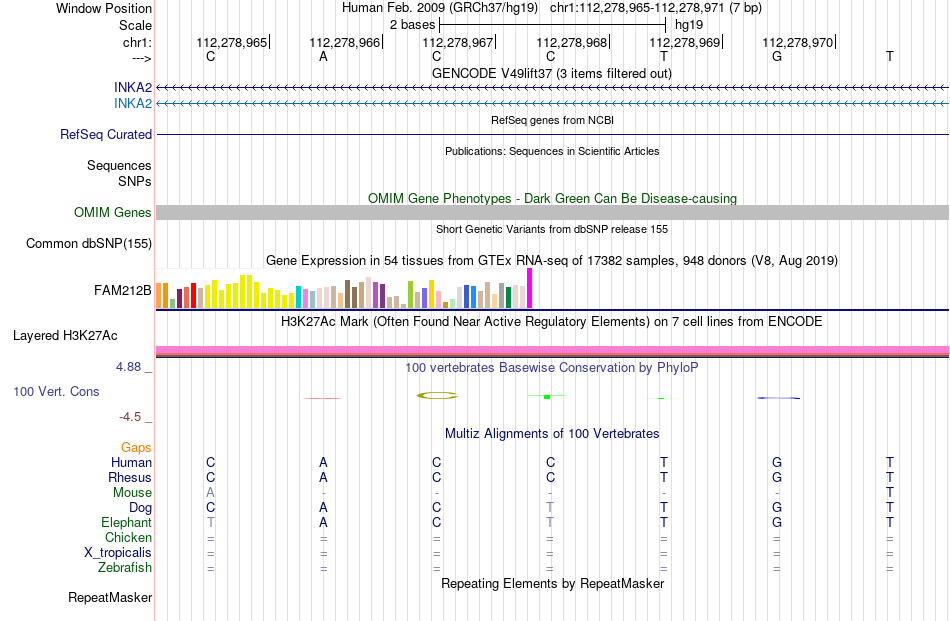This screenshot has width=950, height=621.
Task: Select the Layered H3K27Ac track label
Action: pyautogui.click(x=65, y=336)
